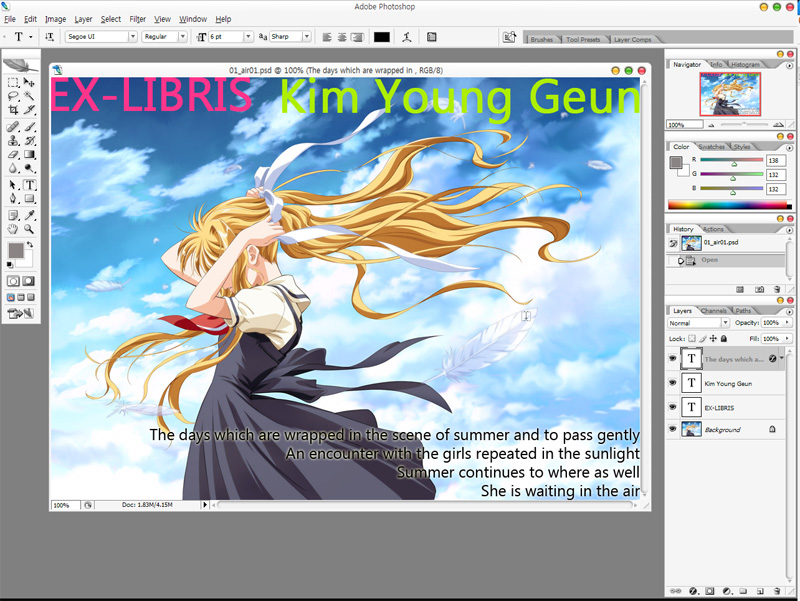Hide the 'The days which a...' text layer

coord(672,358)
